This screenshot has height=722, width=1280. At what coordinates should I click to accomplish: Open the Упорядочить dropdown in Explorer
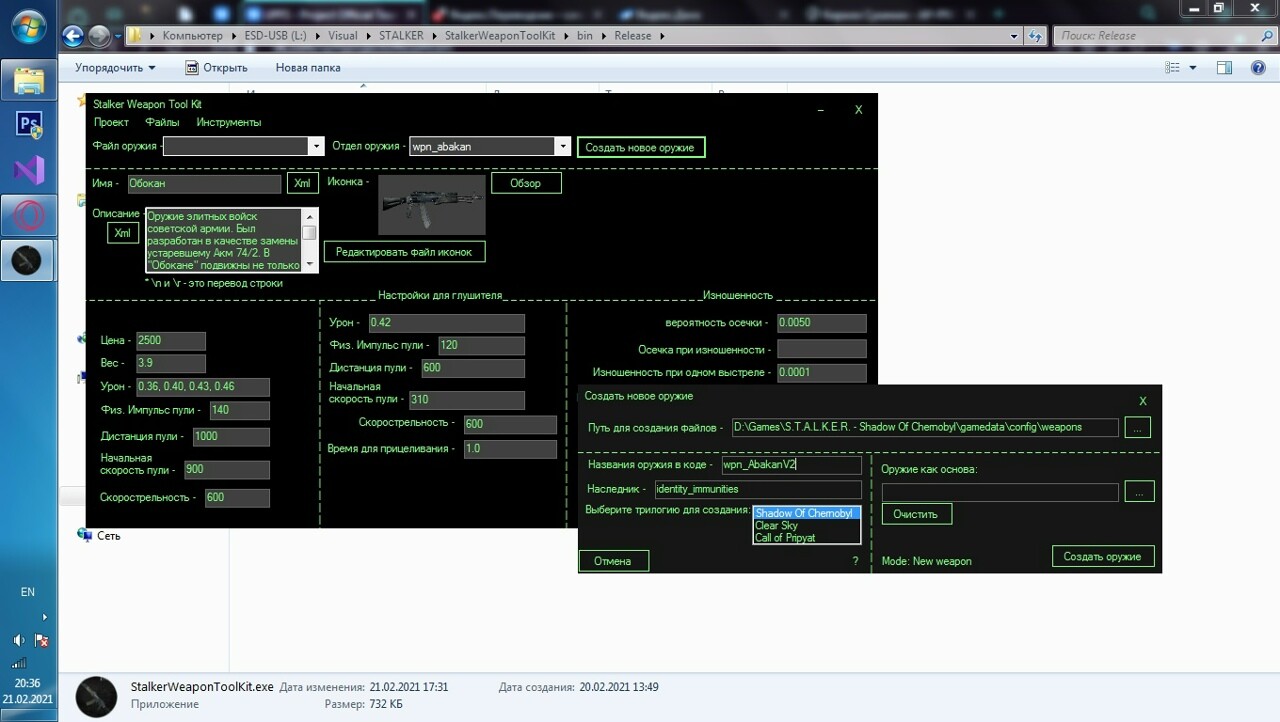[x=115, y=68]
